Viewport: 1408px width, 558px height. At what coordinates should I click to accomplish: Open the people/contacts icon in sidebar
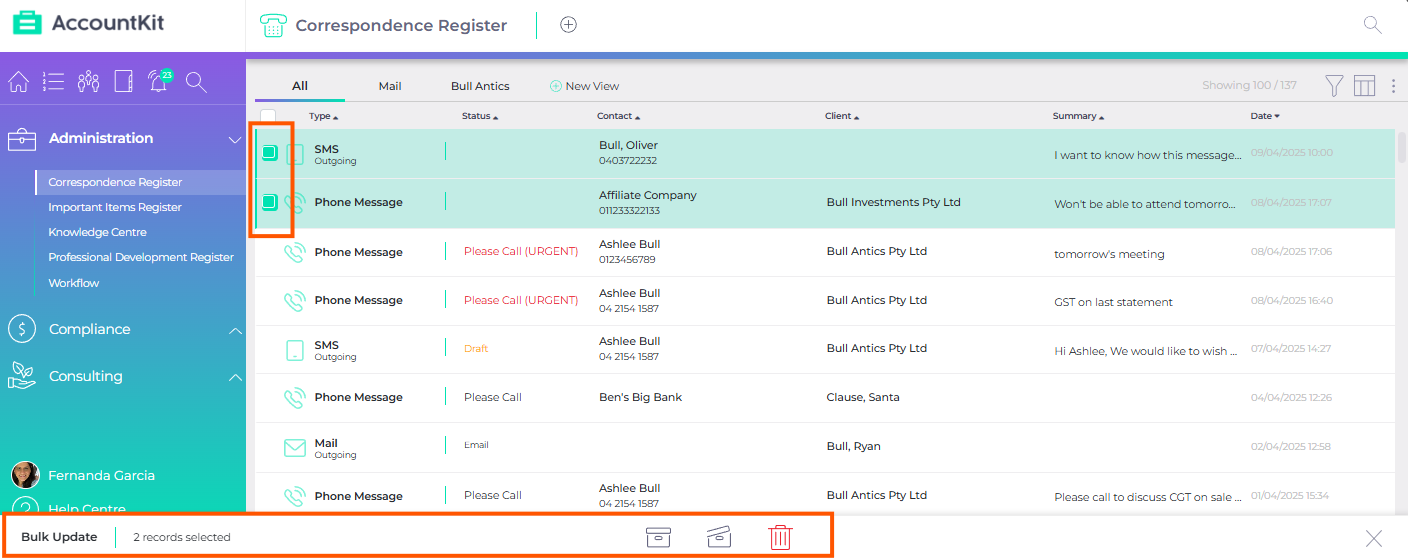(88, 82)
